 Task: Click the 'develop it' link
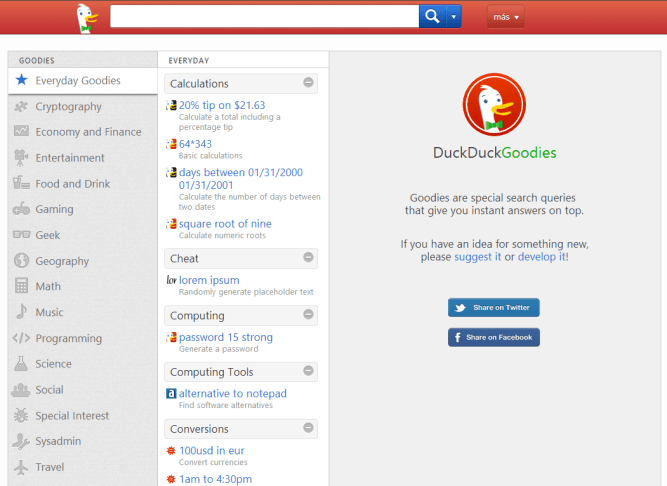pos(542,257)
